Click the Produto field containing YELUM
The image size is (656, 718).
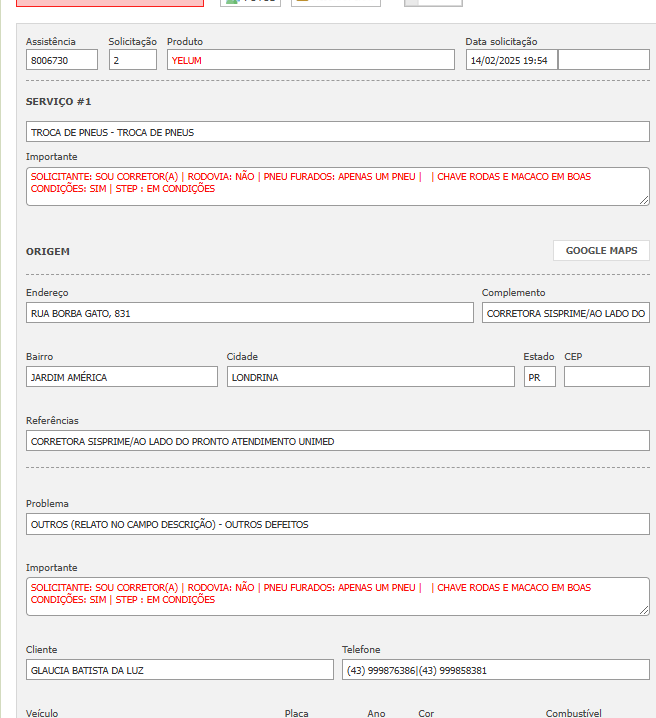coord(310,60)
